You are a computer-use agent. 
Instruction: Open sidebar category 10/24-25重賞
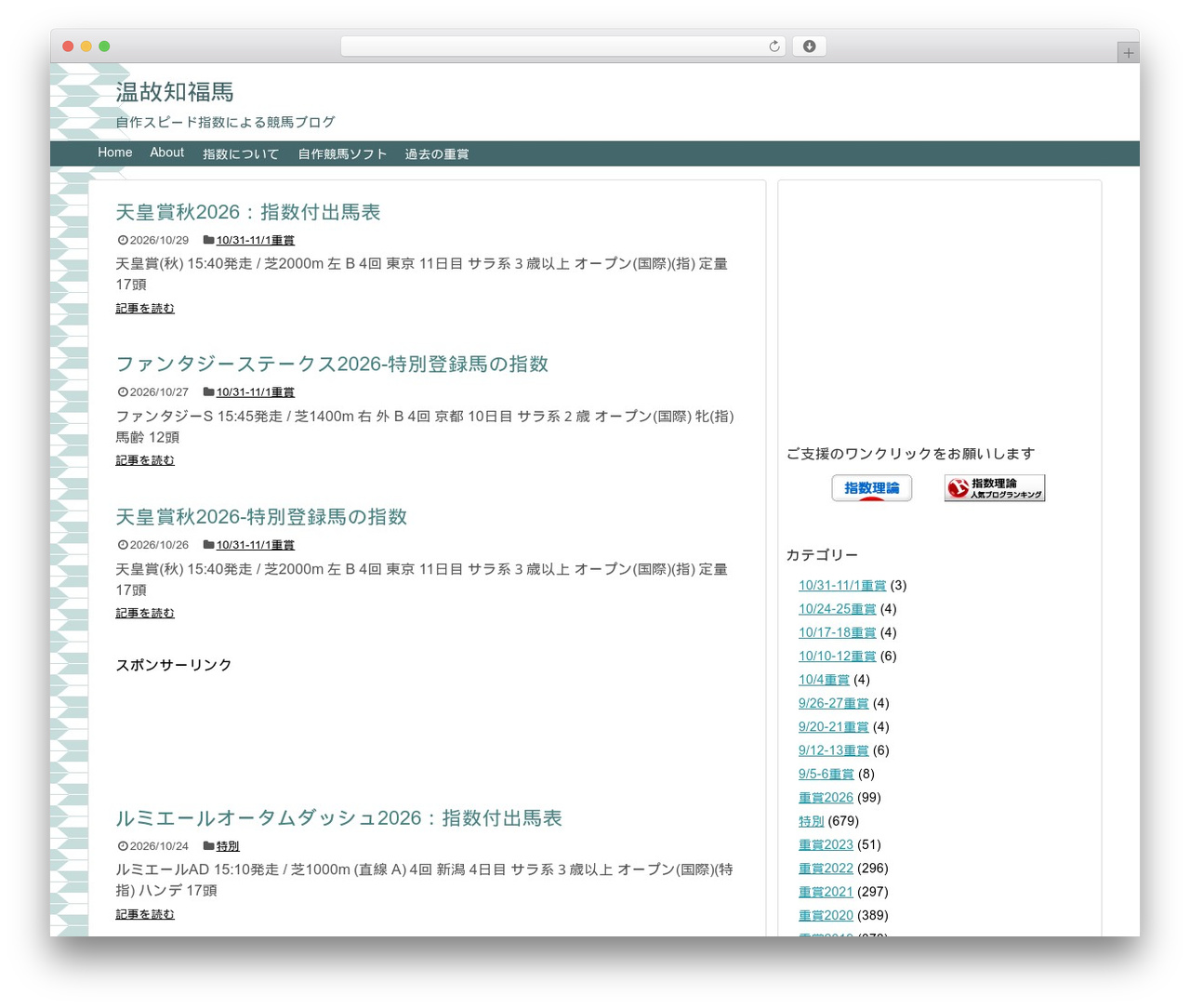tap(838, 609)
